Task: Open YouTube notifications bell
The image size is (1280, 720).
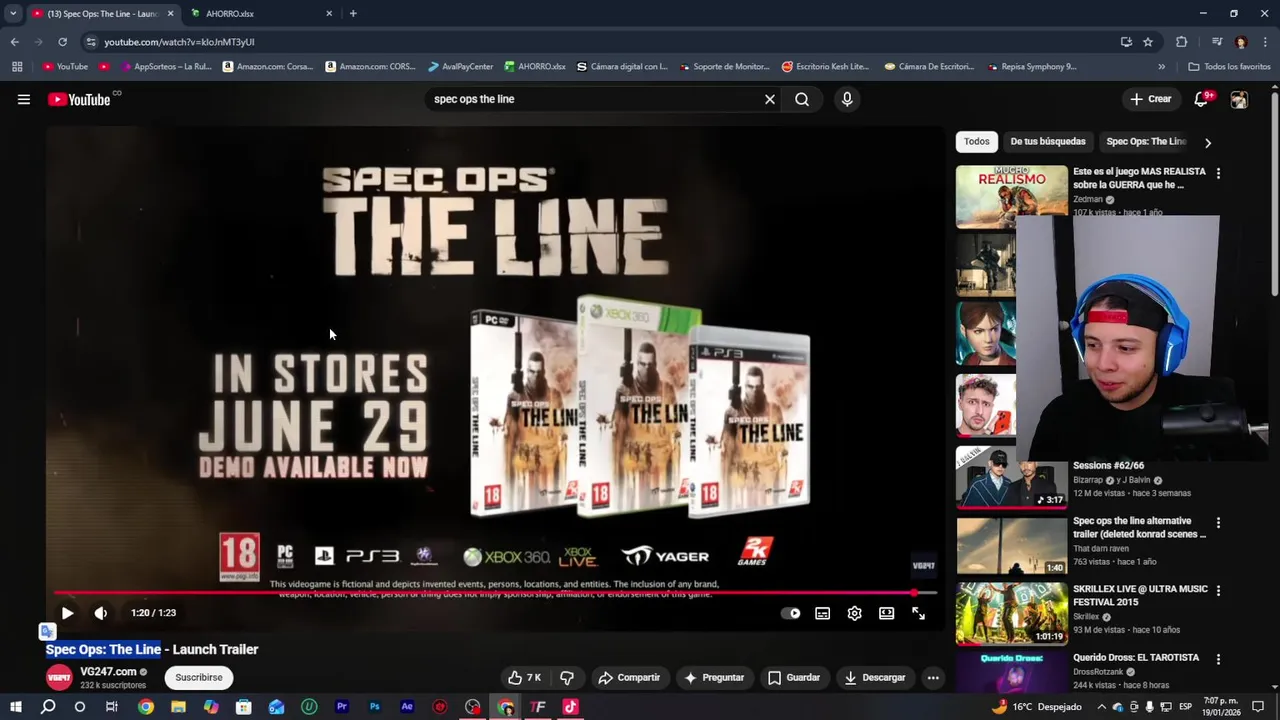Action: coord(1202,99)
